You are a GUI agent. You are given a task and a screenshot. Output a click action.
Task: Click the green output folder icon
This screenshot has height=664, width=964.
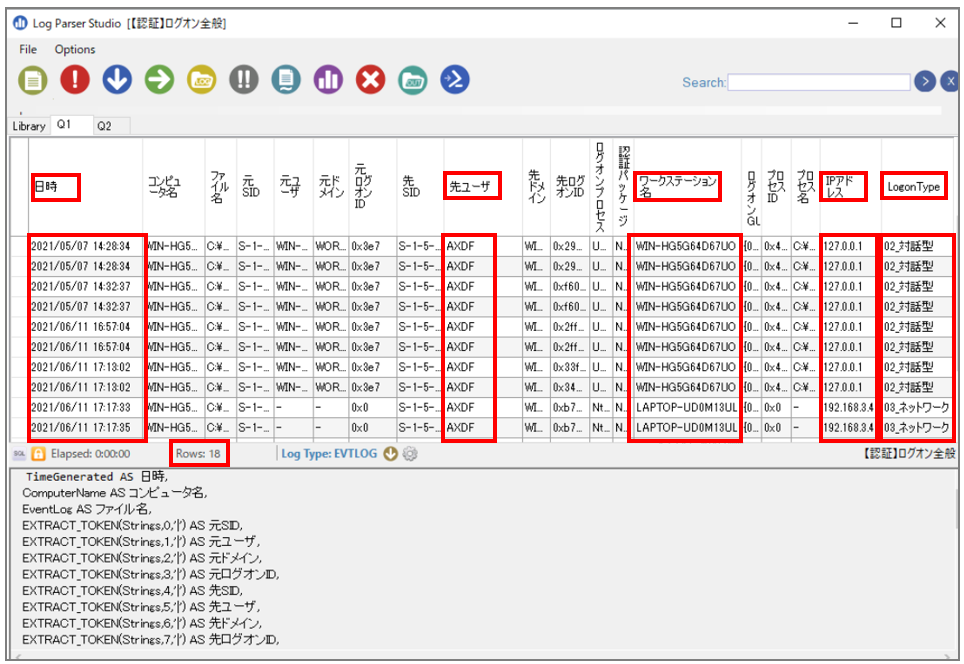(x=413, y=80)
